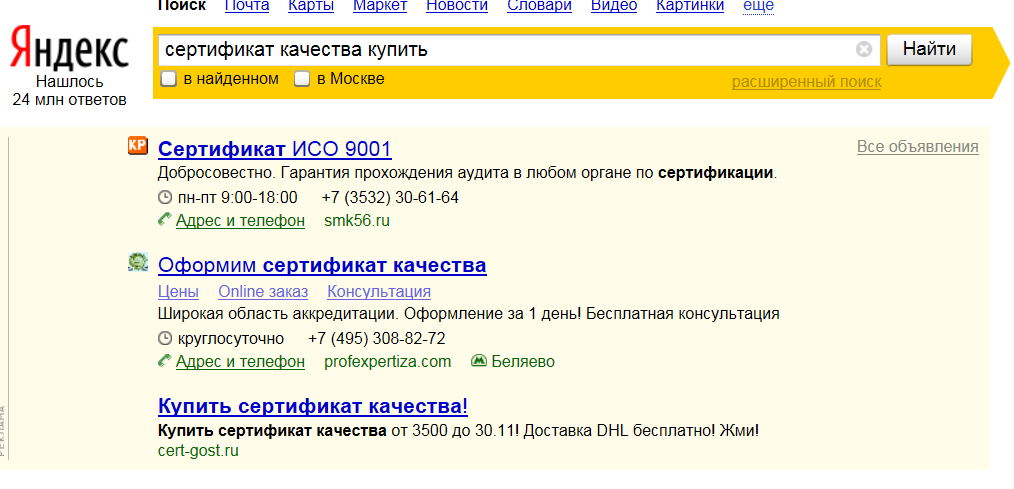Screen dimensions: 1014x489
Task: Click phone number +7 (495) 308-82-72
Action: point(377,338)
